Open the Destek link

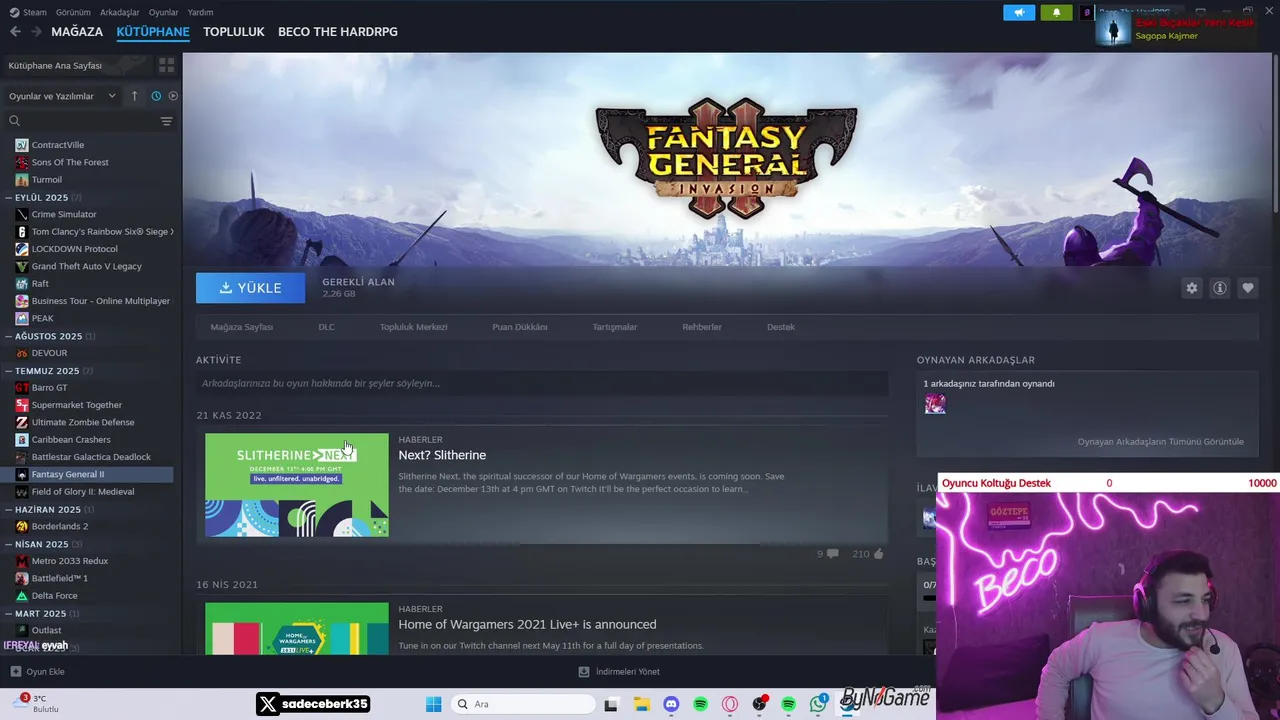tap(780, 327)
